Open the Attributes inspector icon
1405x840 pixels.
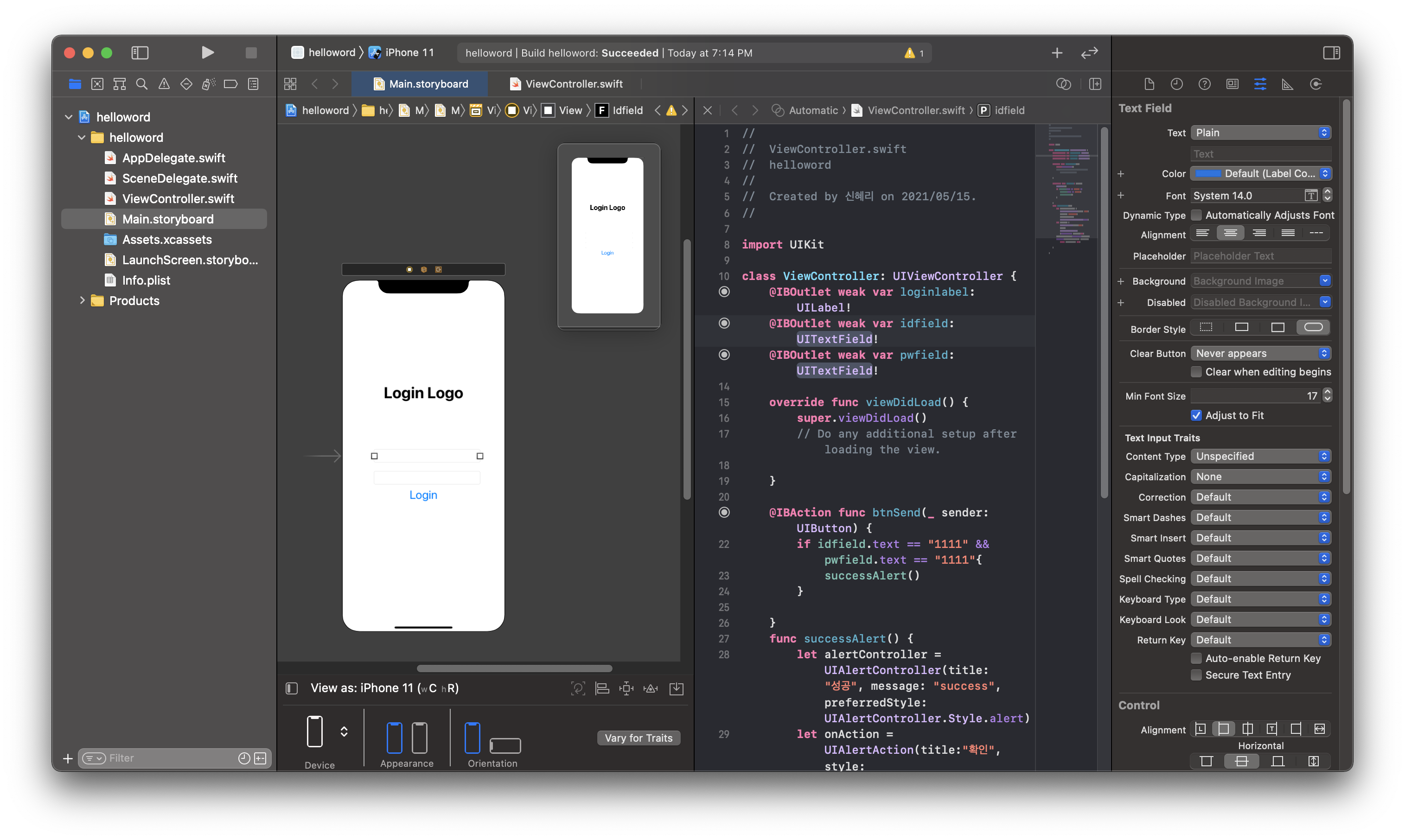pos(1260,84)
